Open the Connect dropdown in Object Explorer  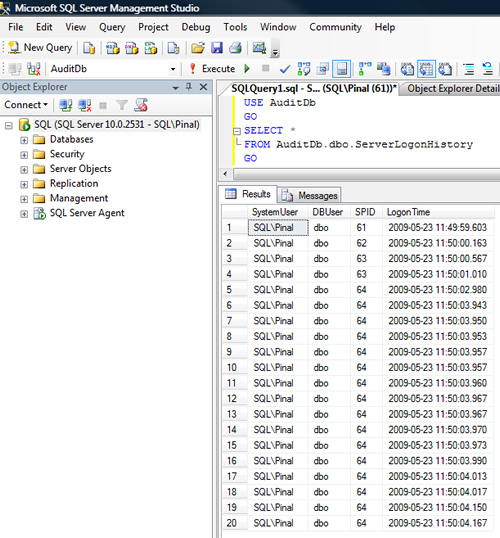tap(26, 105)
